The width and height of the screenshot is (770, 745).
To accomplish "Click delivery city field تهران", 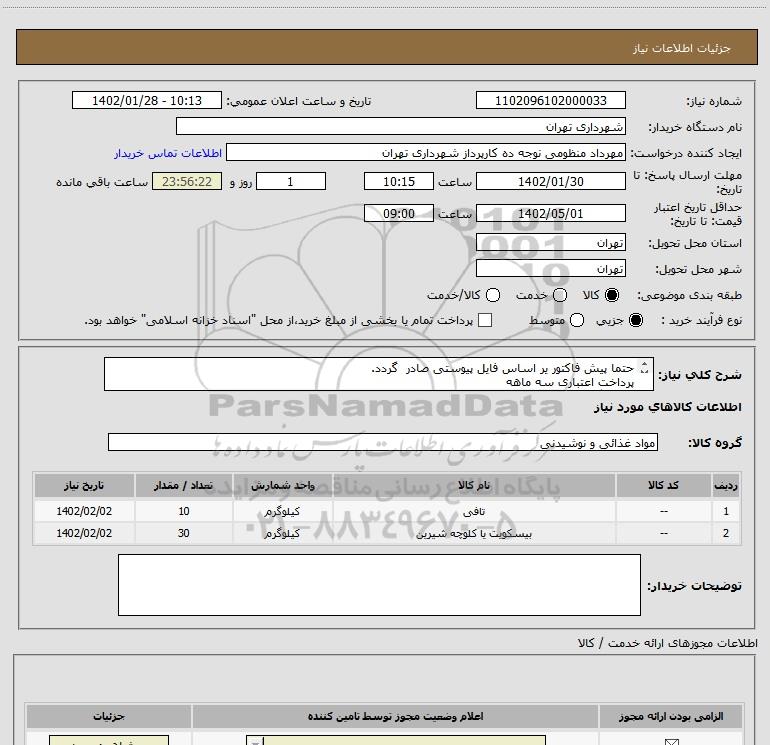I will pos(550,268).
